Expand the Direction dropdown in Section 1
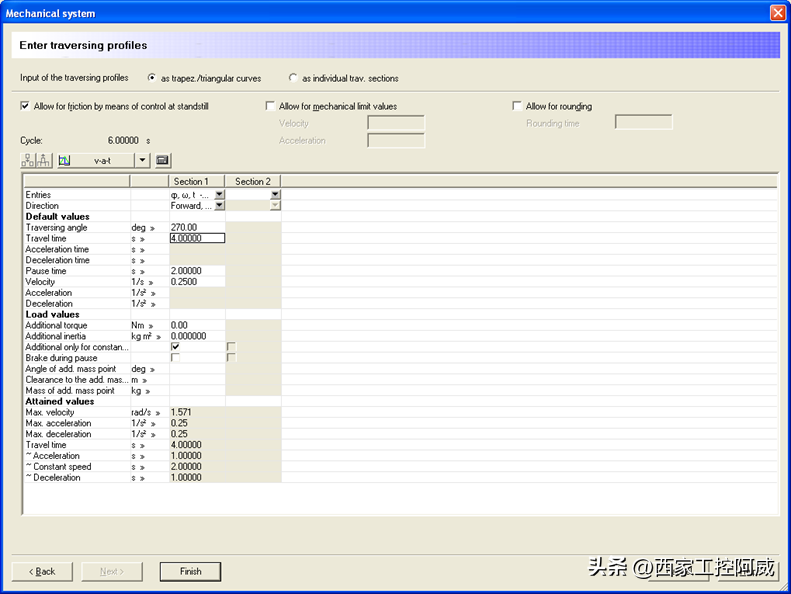The image size is (791, 594). click(219, 206)
